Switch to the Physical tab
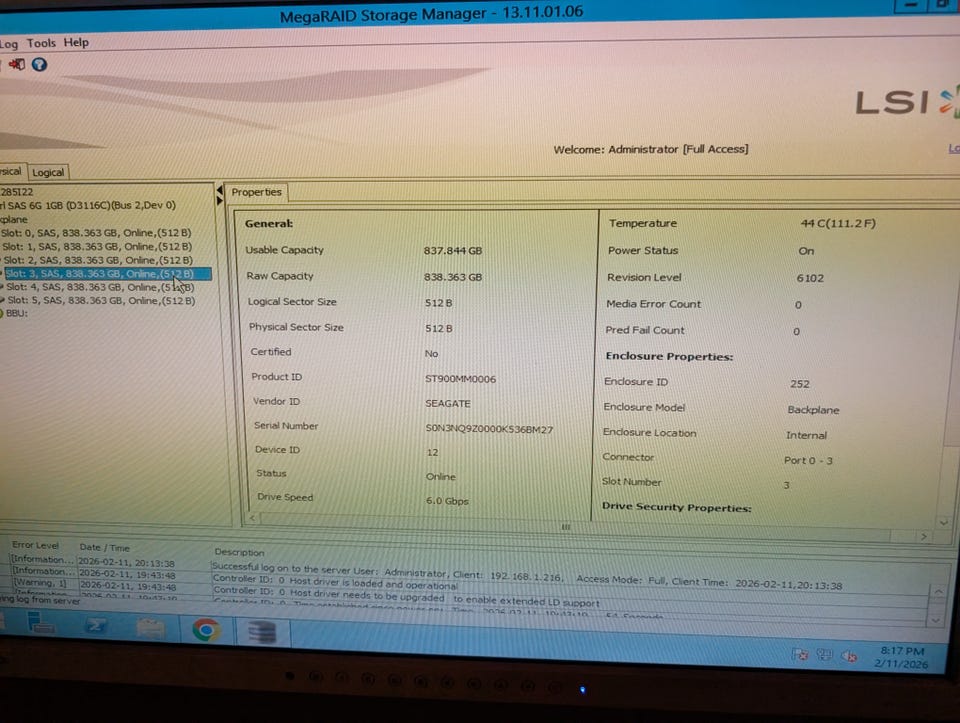The width and height of the screenshot is (960, 723). click(10, 171)
